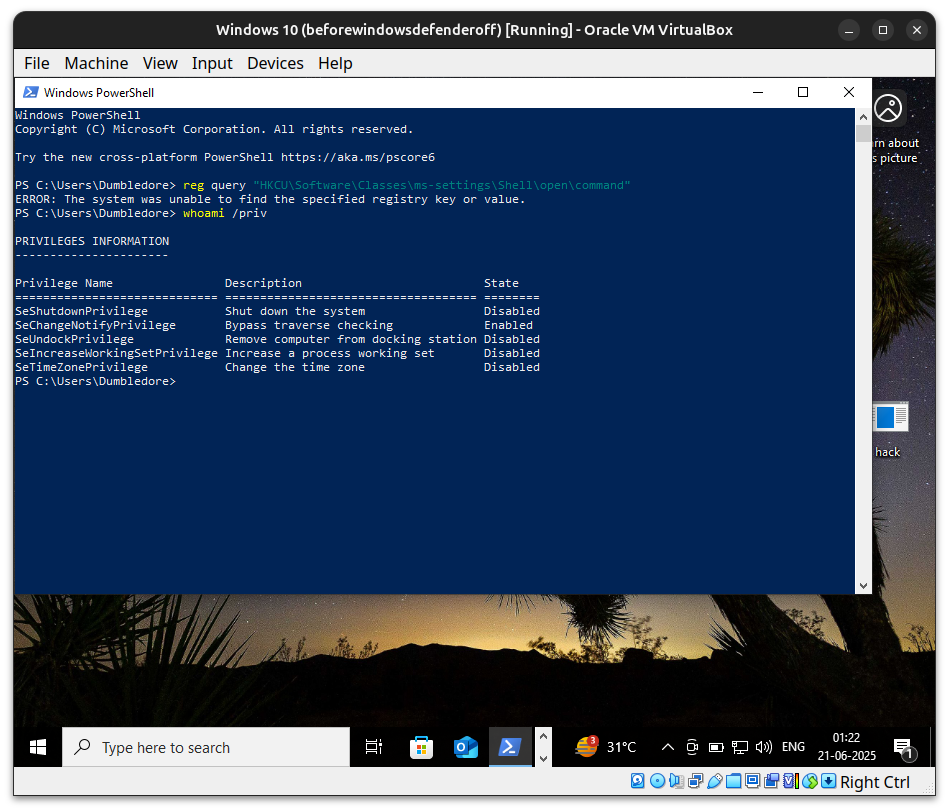Click the last PS C:\Users\Dumbledore> prompt
The height and width of the screenshot is (812, 949).
(95, 381)
